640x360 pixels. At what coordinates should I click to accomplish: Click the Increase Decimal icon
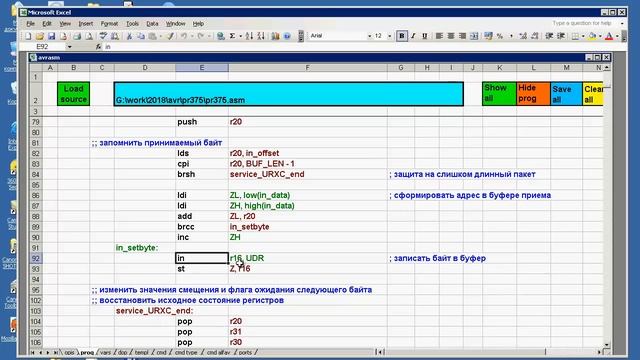tap(523, 36)
